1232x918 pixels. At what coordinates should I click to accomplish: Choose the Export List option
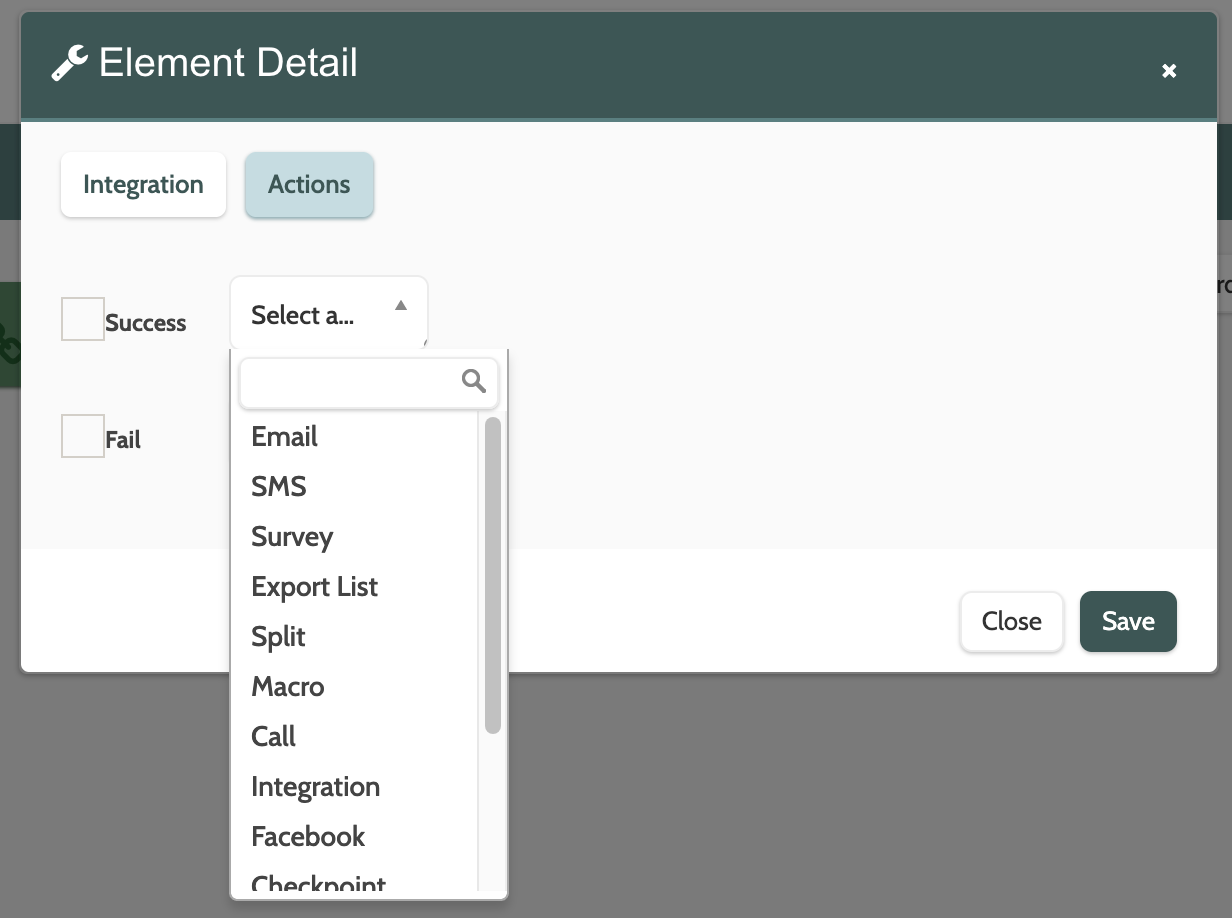(x=314, y=587)
